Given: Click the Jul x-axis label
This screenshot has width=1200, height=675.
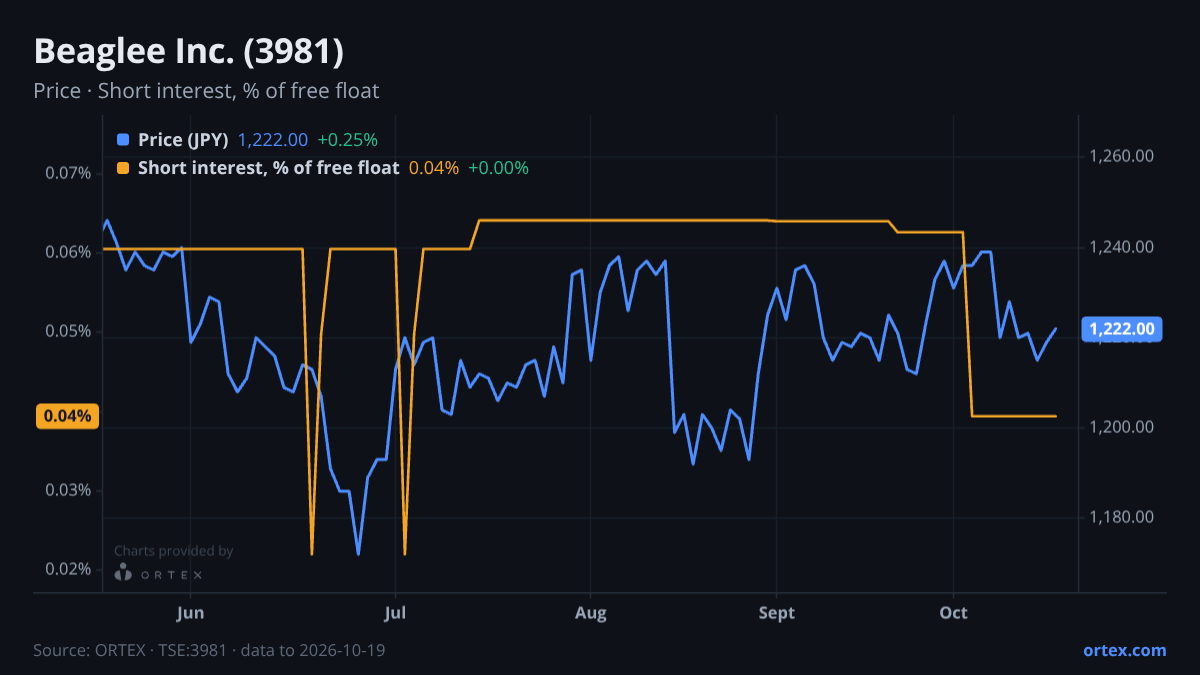Looking at the screenshot, I should pyautogui.click(x=396, y=613).
